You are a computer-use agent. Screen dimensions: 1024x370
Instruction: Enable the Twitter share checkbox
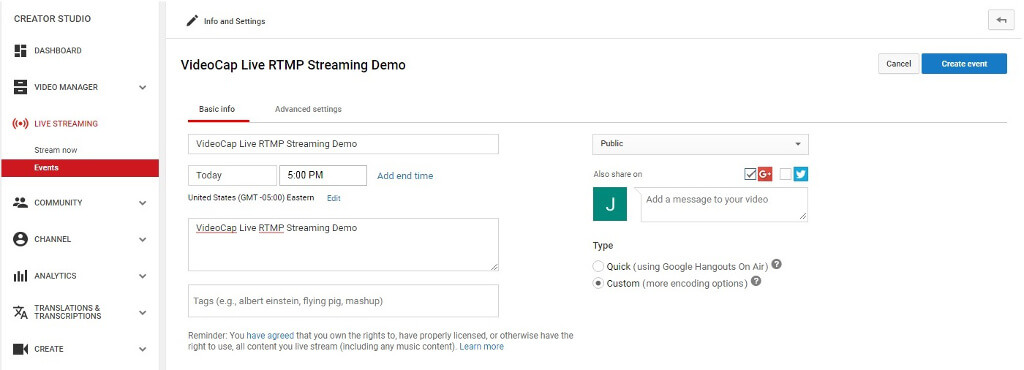click(x=786, y=174)
